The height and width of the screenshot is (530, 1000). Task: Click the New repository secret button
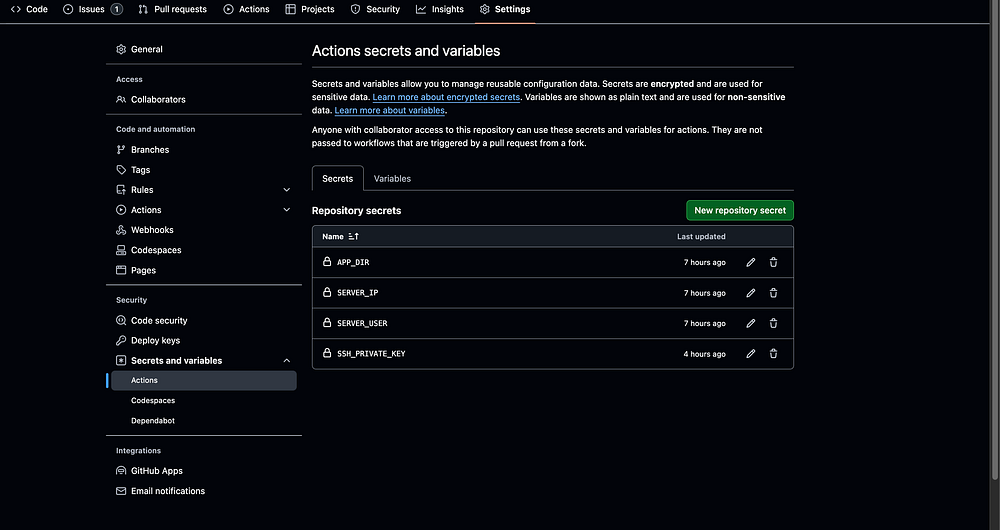[740, 210]
